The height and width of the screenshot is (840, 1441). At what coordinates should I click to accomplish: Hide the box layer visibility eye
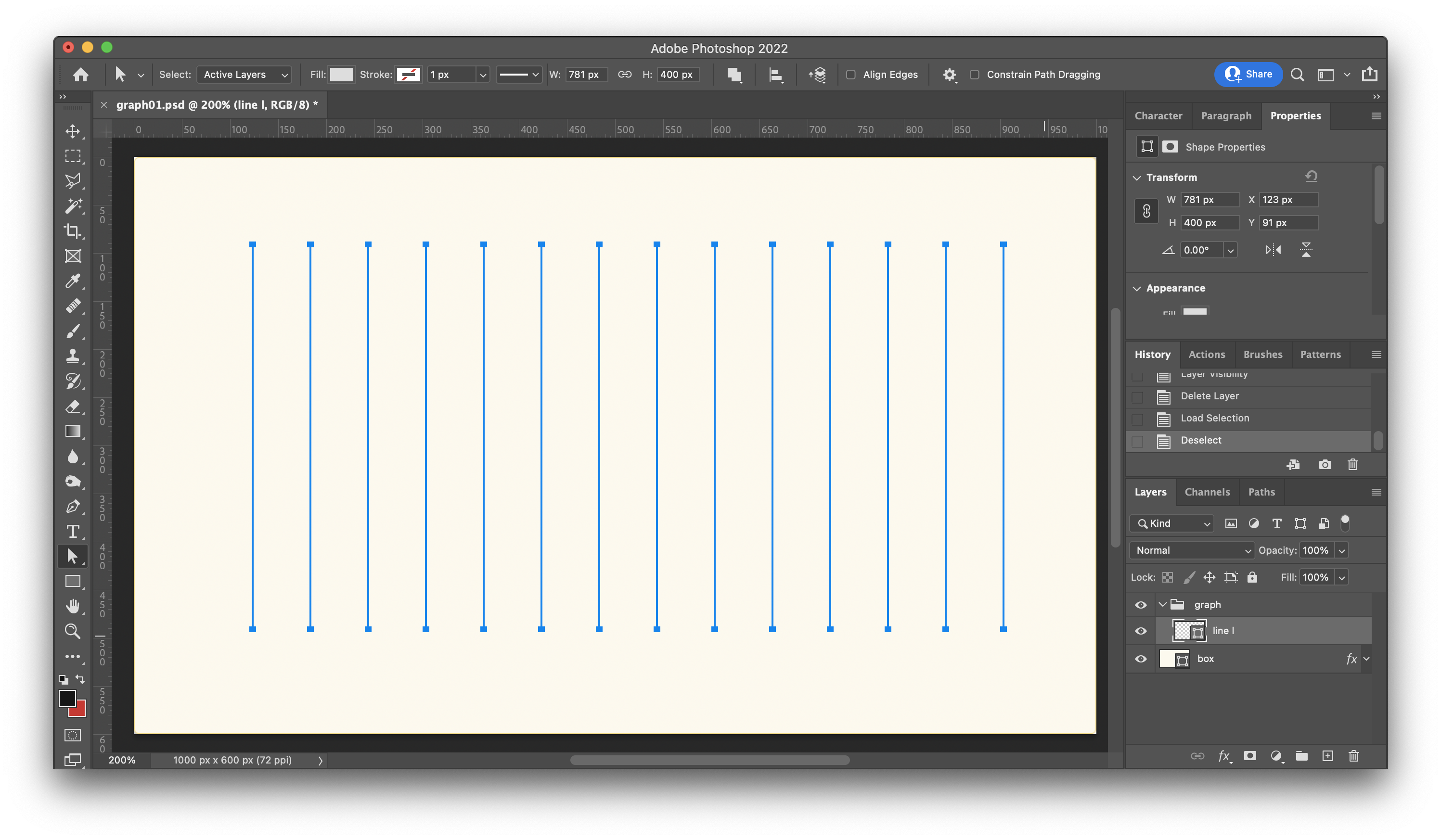(x=1141, y=659)
